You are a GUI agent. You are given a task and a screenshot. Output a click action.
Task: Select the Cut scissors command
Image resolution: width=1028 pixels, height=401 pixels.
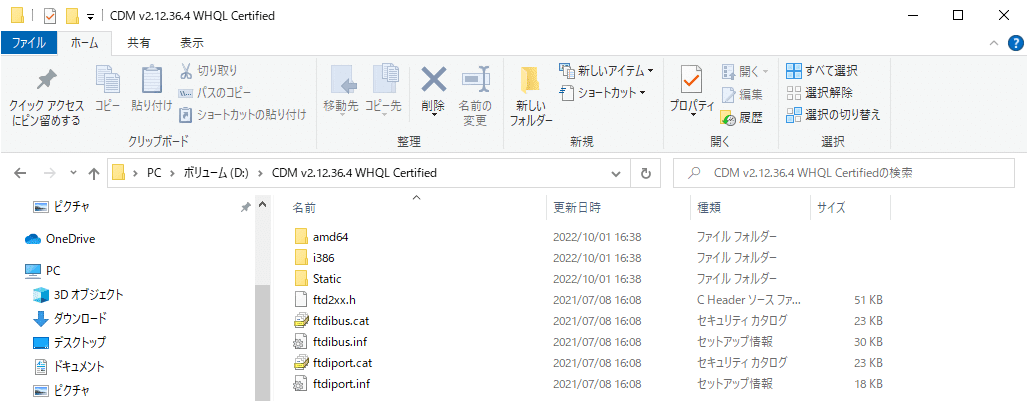[x=208, y=71]
